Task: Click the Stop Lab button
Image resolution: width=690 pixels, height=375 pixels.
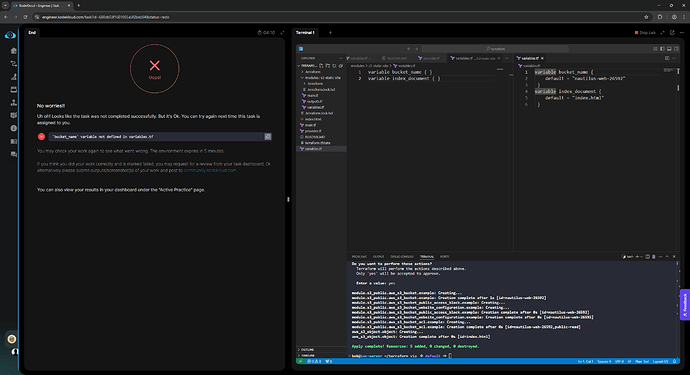Action: (x=645, y=33)
